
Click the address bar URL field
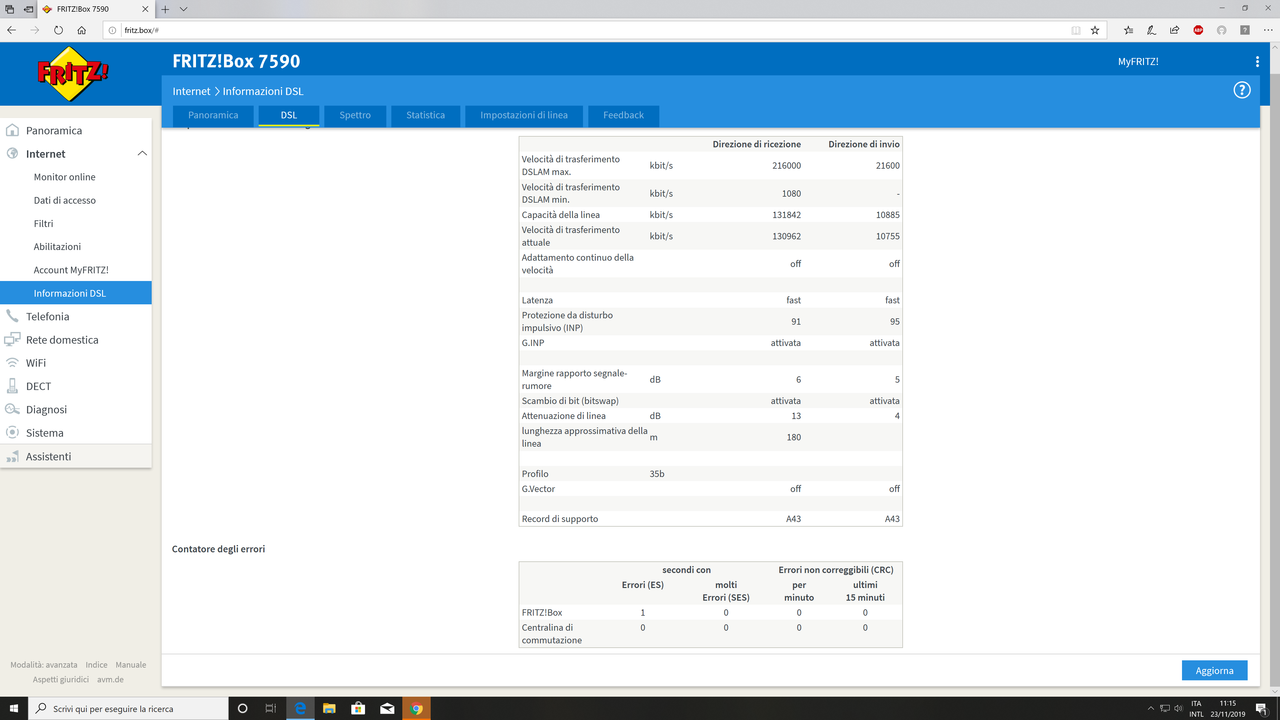(590, 30)
